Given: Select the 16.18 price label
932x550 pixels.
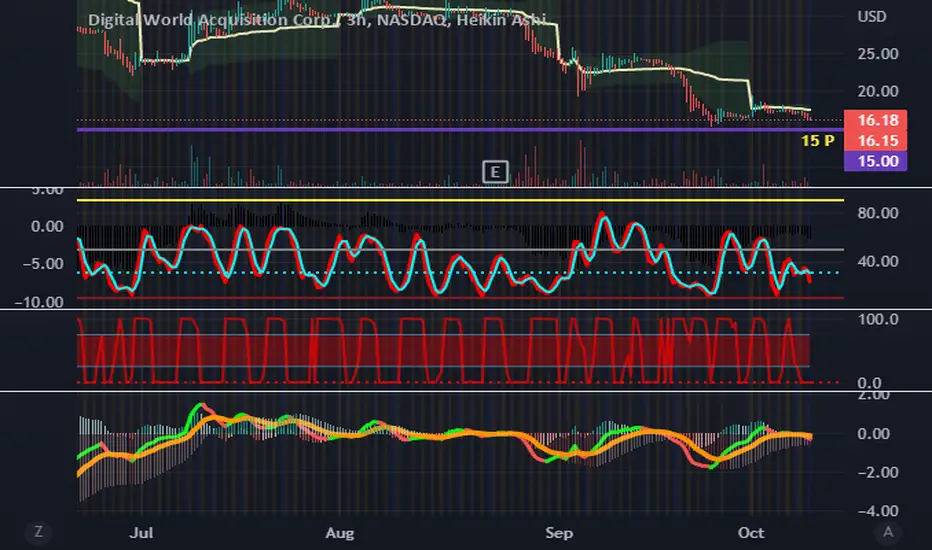Looking at the screenshot, I should [876, 120].
